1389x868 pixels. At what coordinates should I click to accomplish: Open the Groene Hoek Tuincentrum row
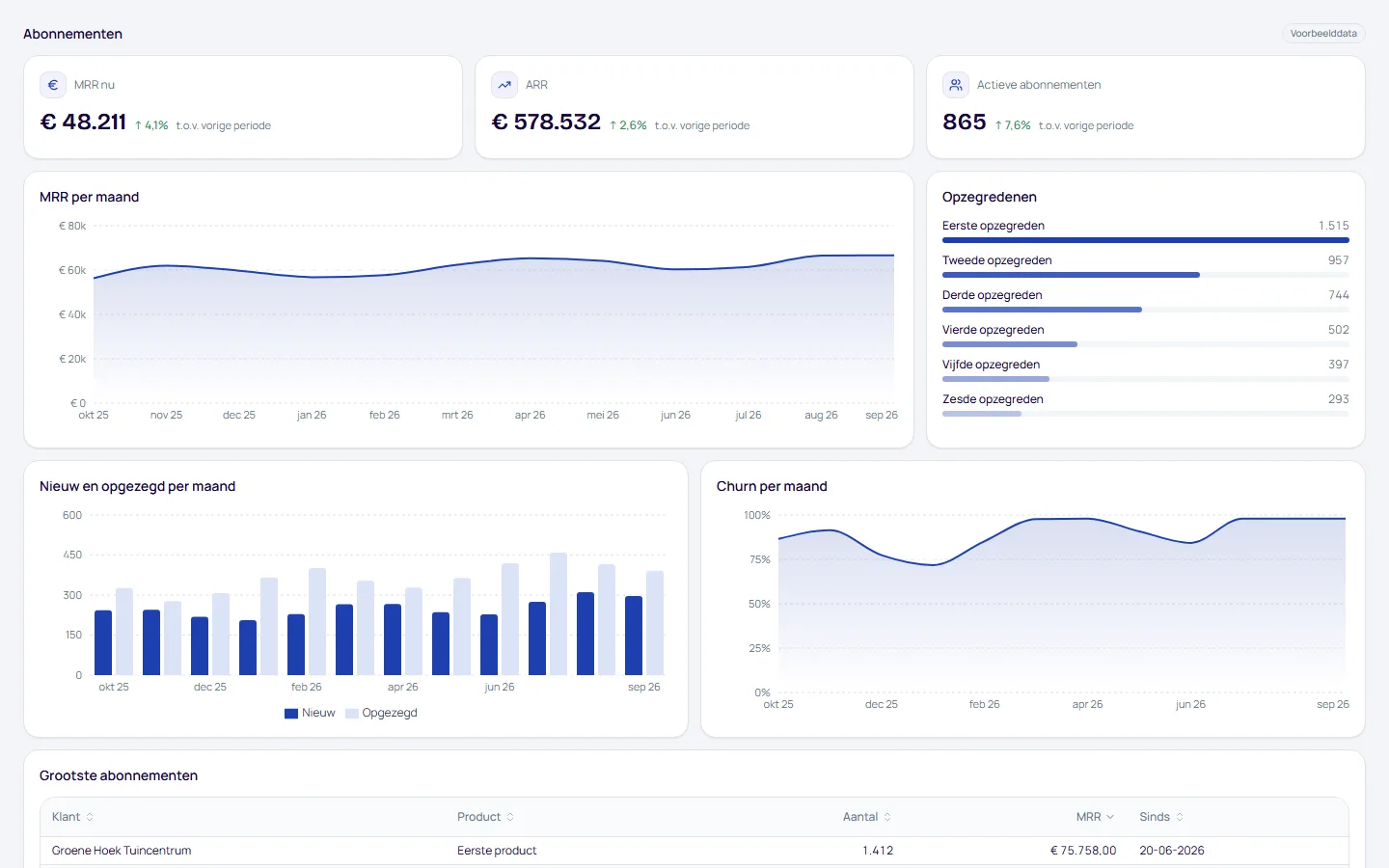click(694, 851)
